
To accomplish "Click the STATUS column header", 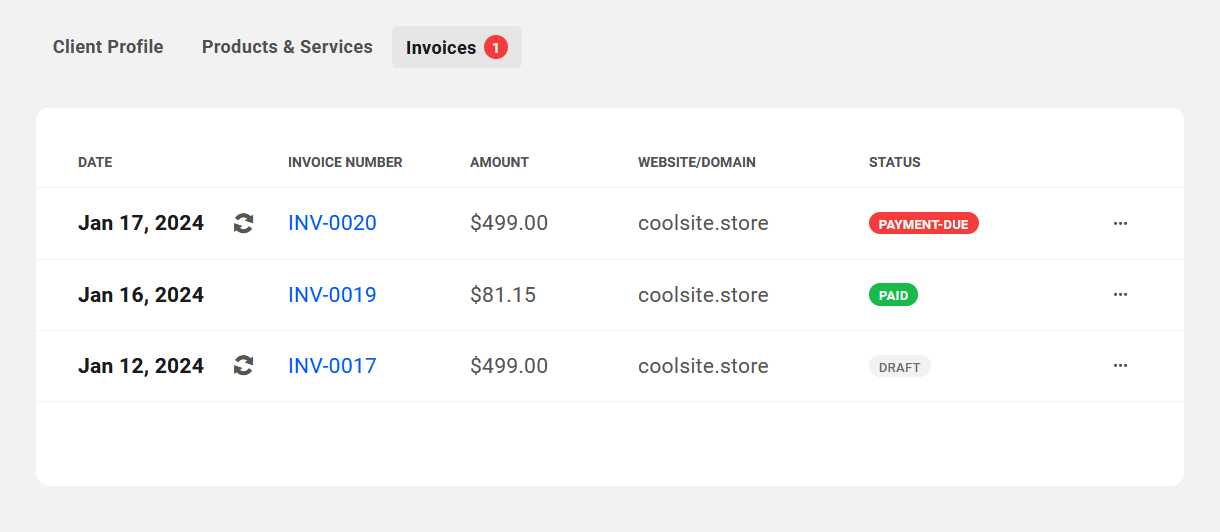I will click(x=895, y=162).
